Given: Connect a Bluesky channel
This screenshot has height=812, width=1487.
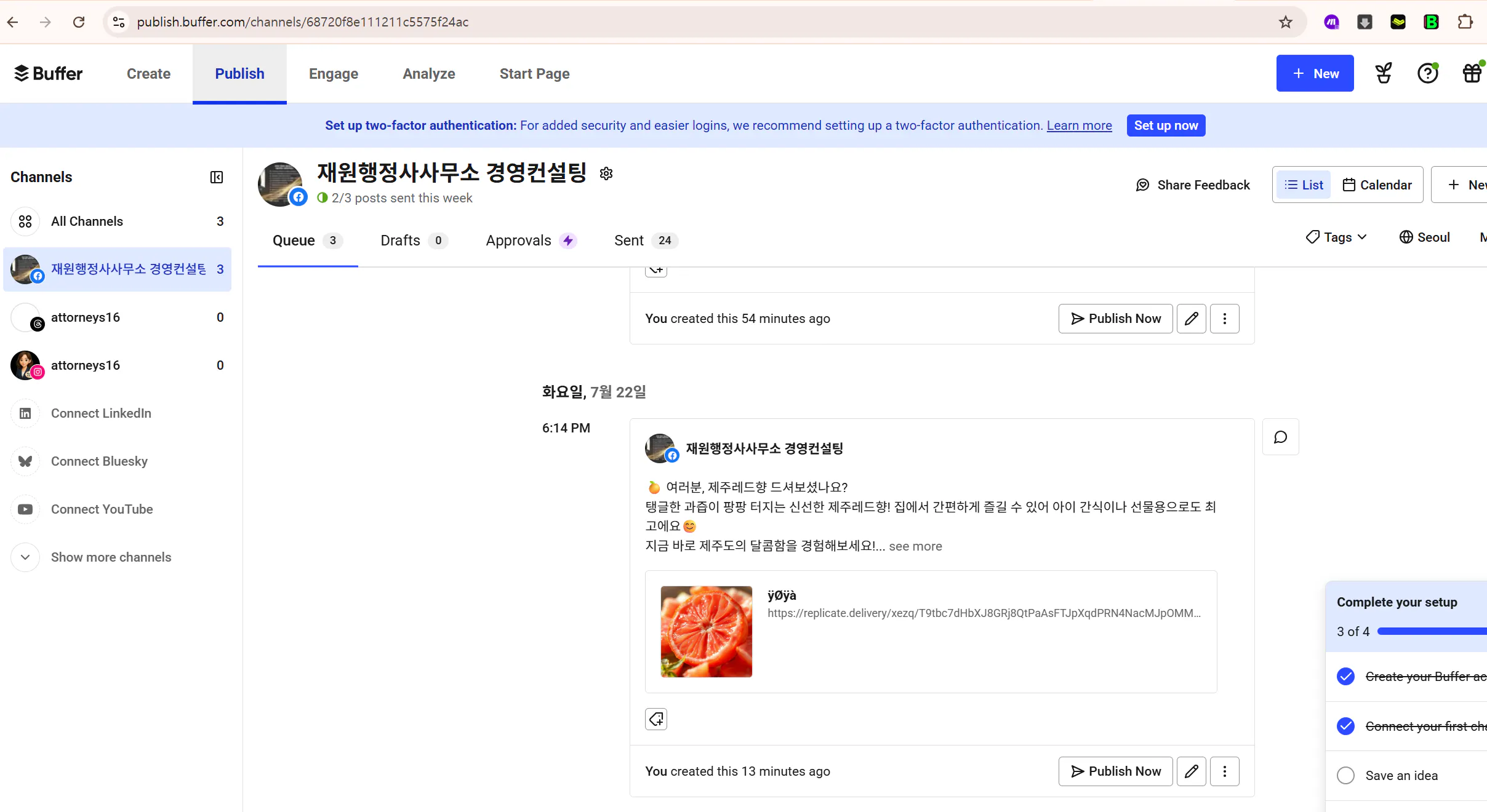Looking at the screenshot, I should tap(117, 461).
